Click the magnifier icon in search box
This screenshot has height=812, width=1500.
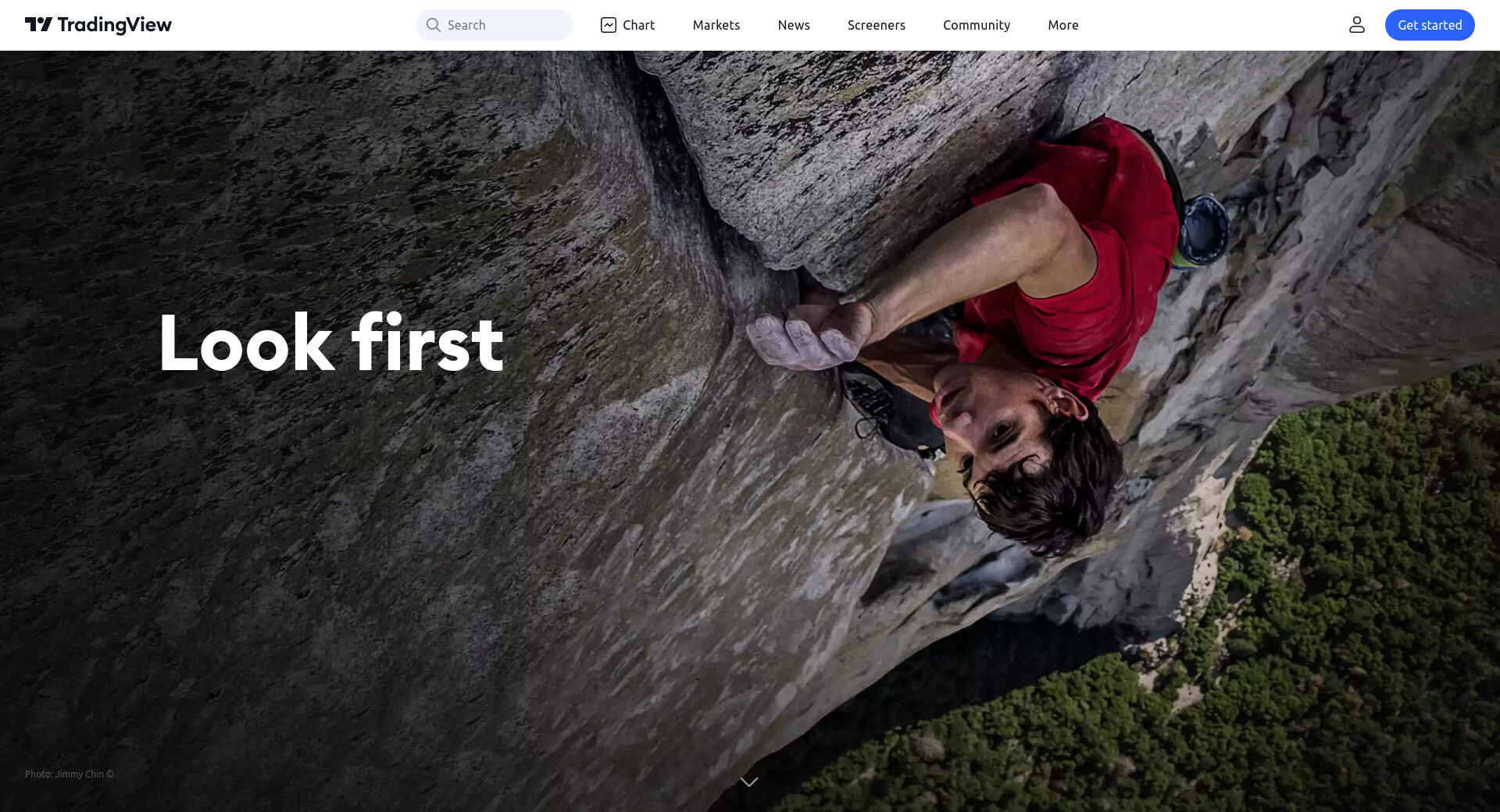pyautogui.click(x=434, y=25)
